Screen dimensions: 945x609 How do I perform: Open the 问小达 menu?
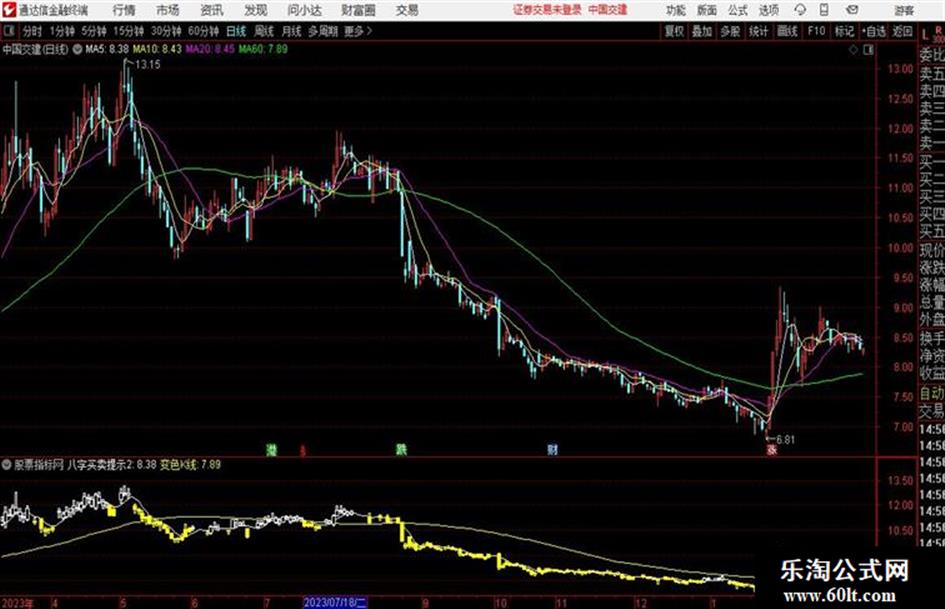(305, 10)
